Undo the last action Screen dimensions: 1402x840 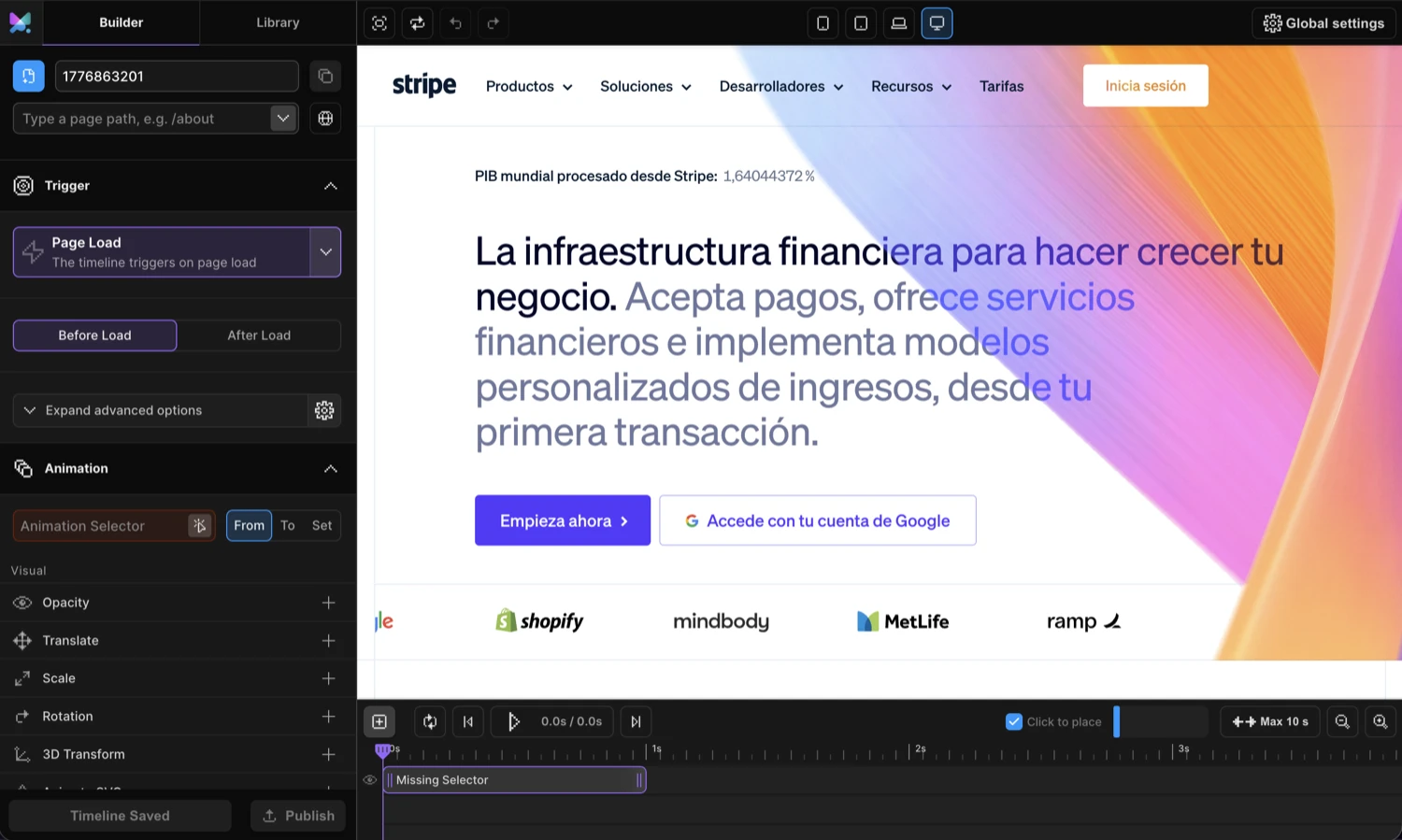point(455,23)
